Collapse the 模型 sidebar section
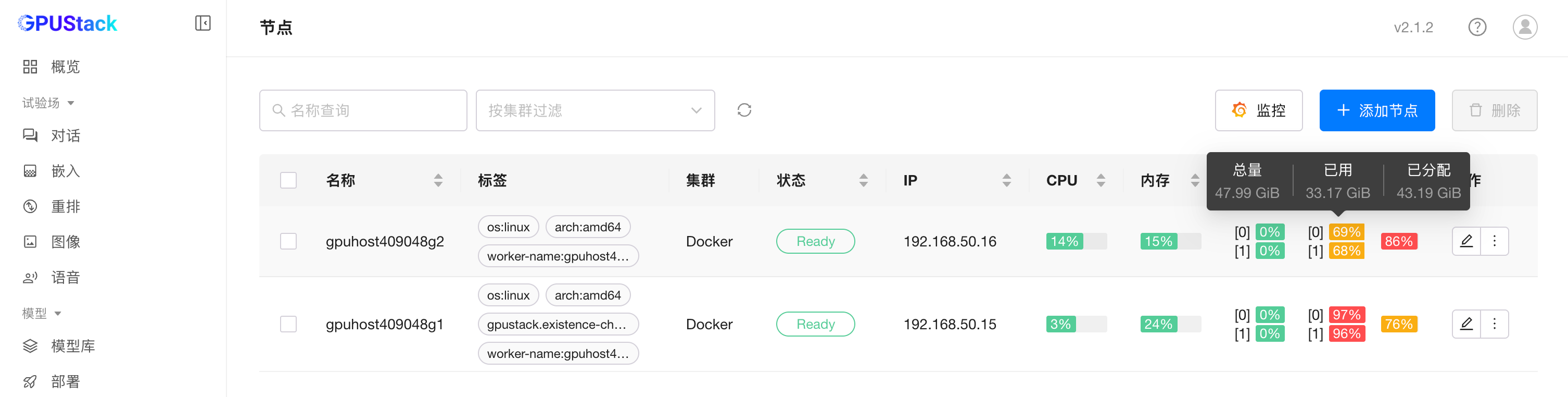Viewport: 1568px width, 397px height. tap(42, 314)
